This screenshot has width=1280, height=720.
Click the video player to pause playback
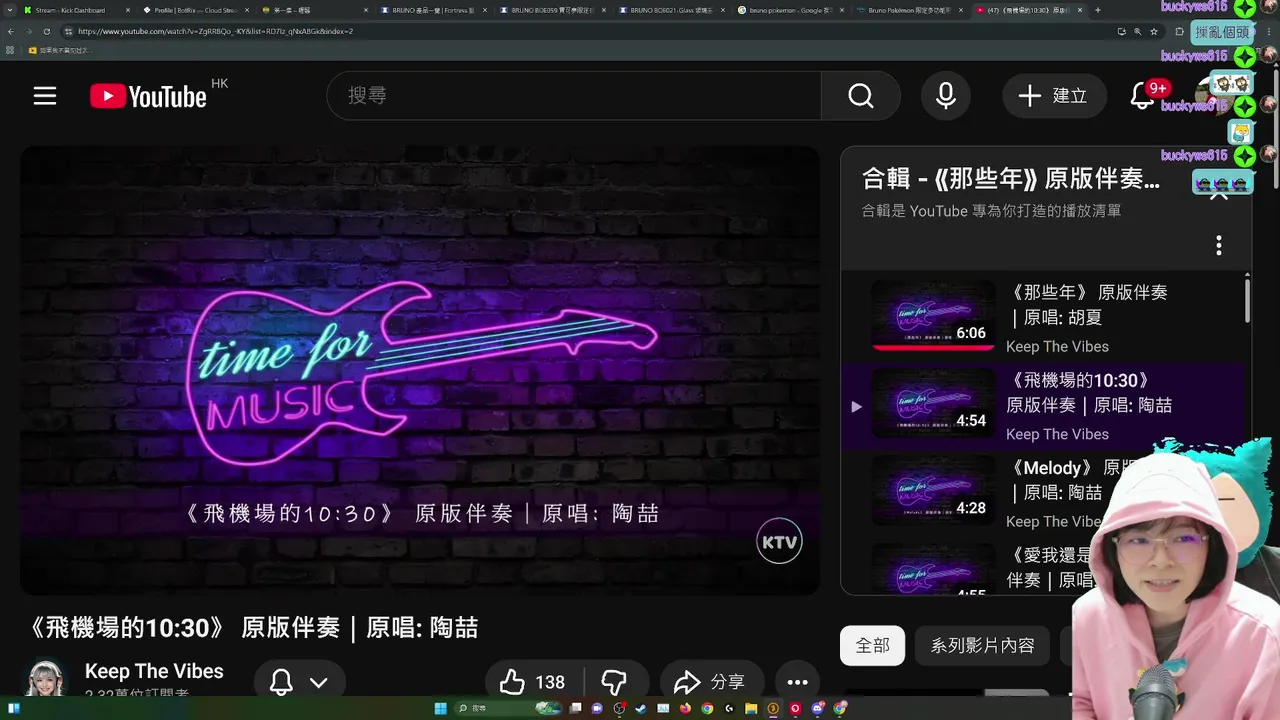click(x=420, y=370)
